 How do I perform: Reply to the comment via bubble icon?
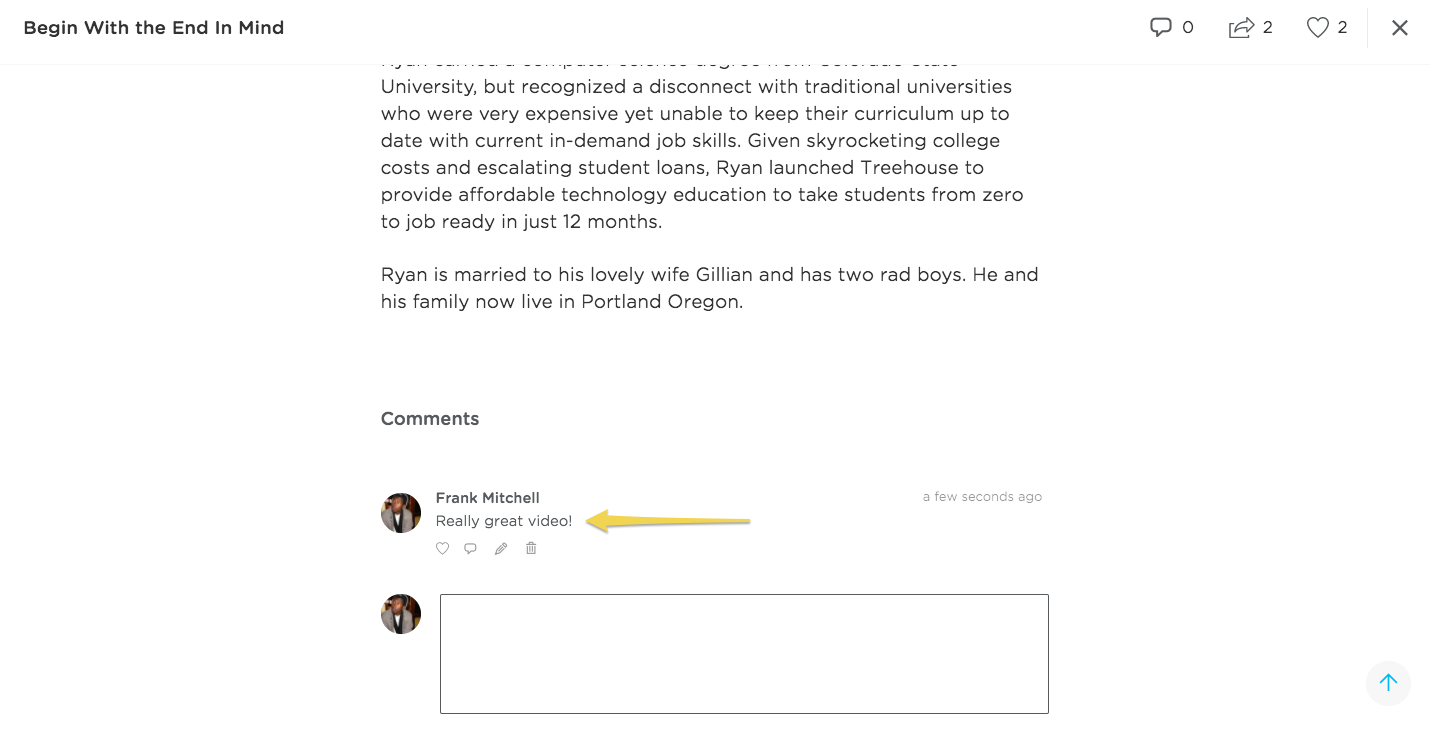click(471, 548)
